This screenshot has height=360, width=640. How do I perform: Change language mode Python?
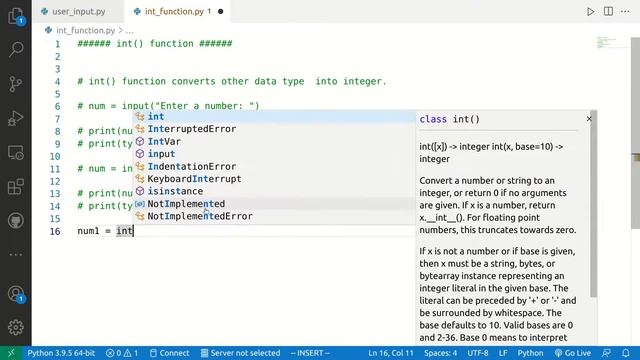tap(530, 353)
